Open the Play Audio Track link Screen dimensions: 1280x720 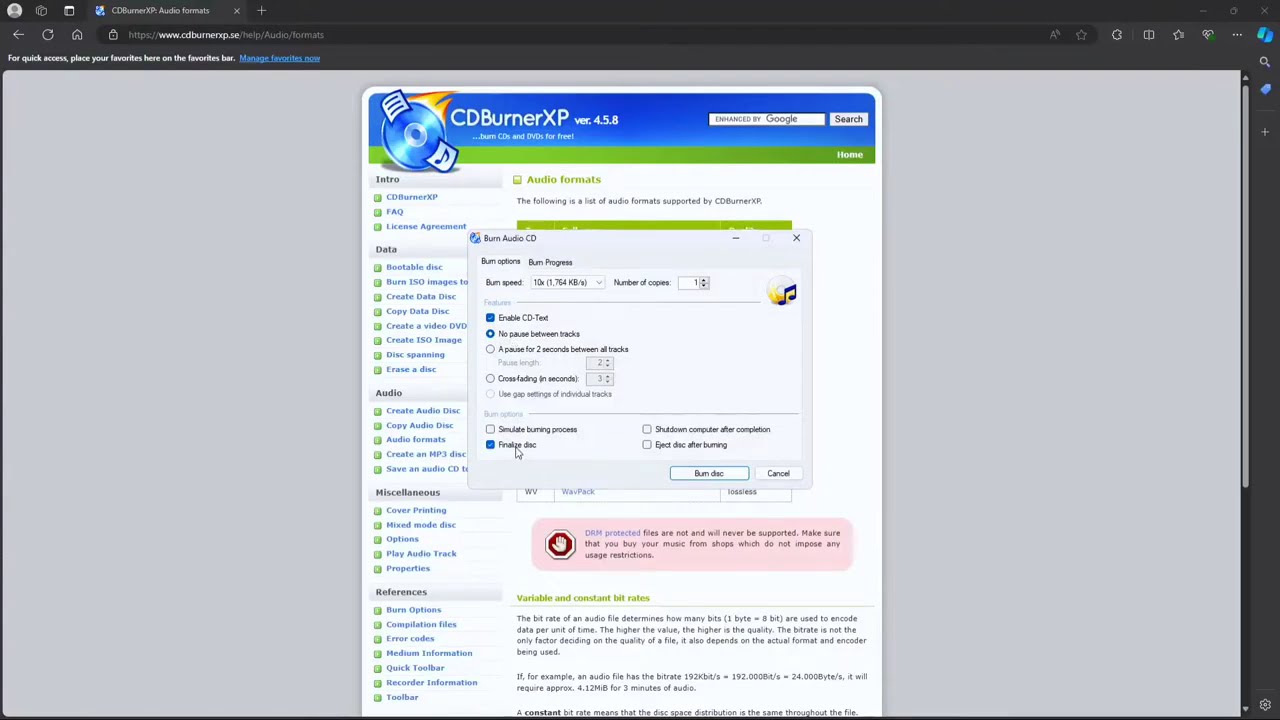point(421,554)
